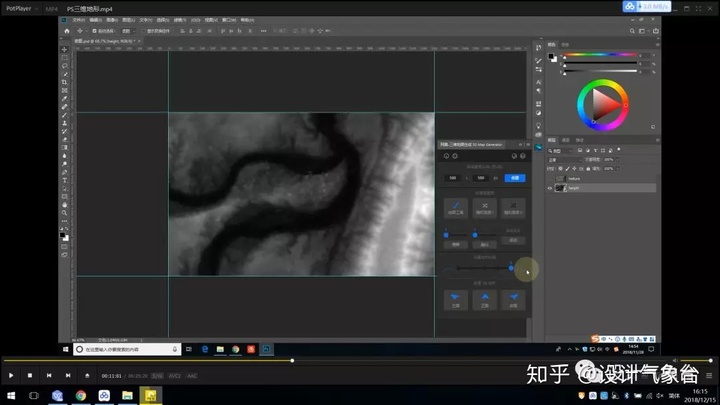This screenshot has height=405, width=720.
Task: Click the three-dots more options button
Action: 264,31
